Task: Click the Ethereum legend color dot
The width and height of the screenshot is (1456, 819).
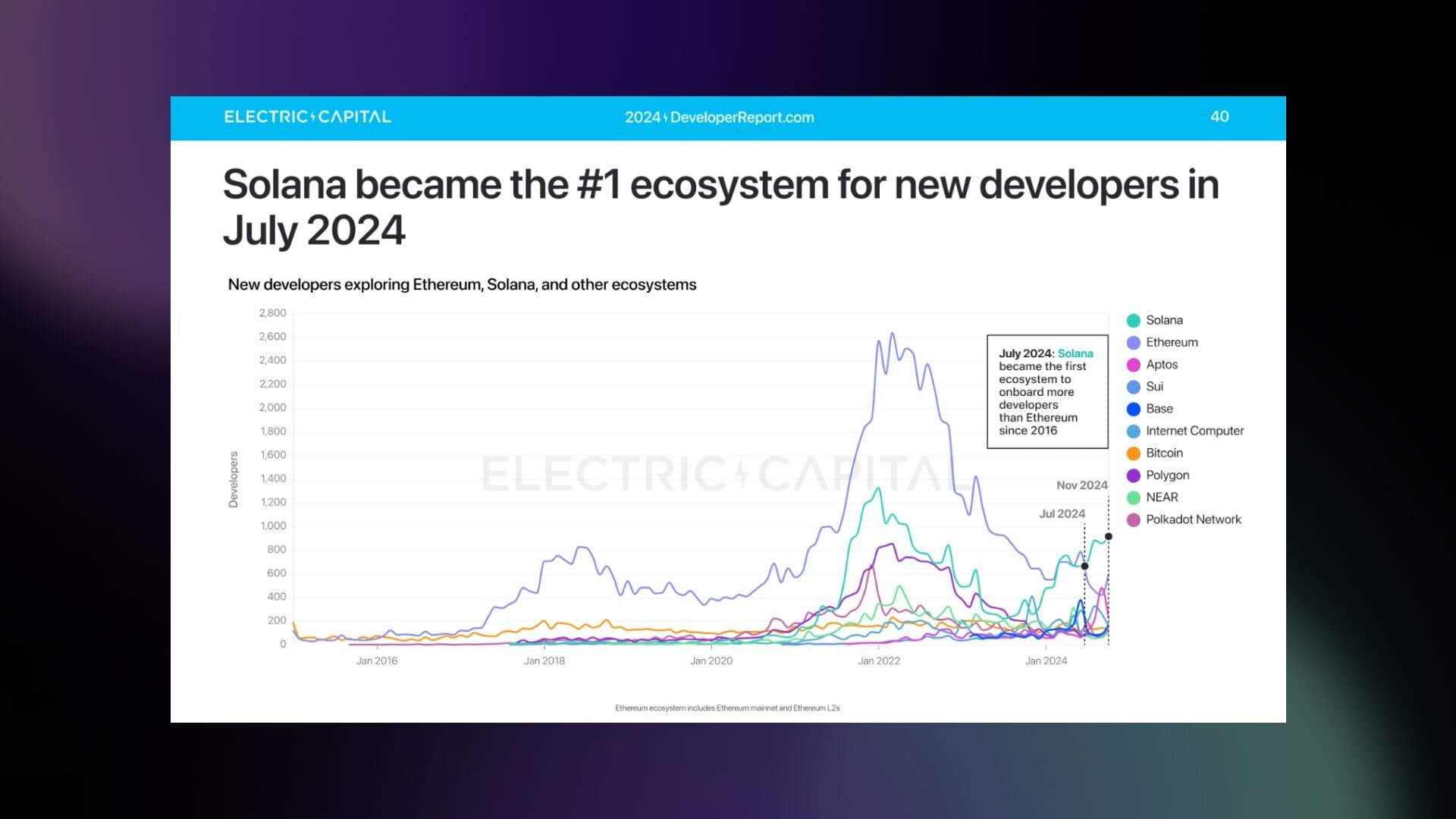Action: point(1133,343)
